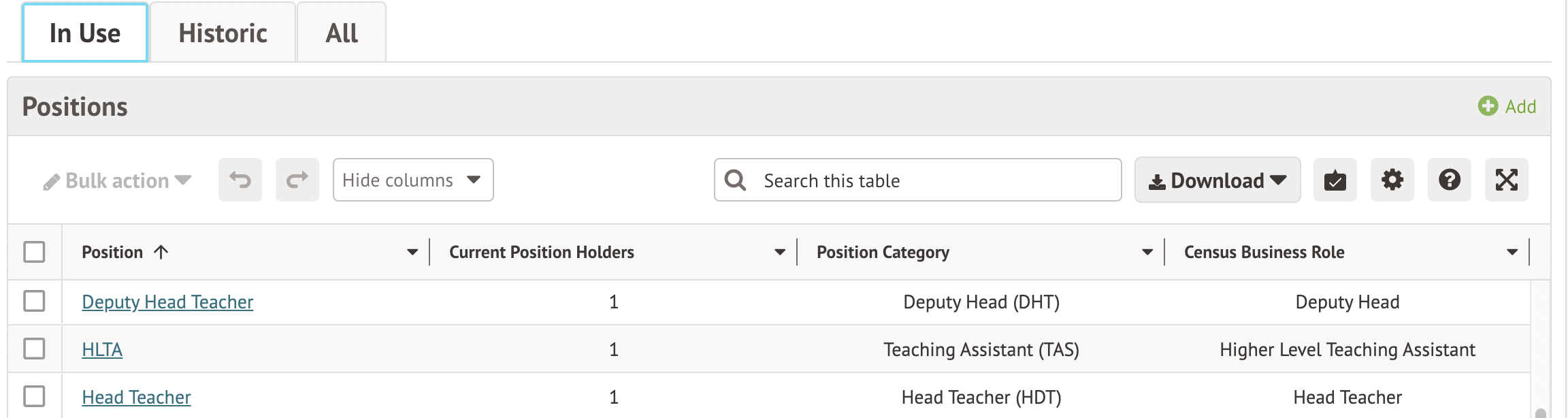Open table settings gear icon
This screenshot has height=418, width=1568.
[x=1392, y=180]
